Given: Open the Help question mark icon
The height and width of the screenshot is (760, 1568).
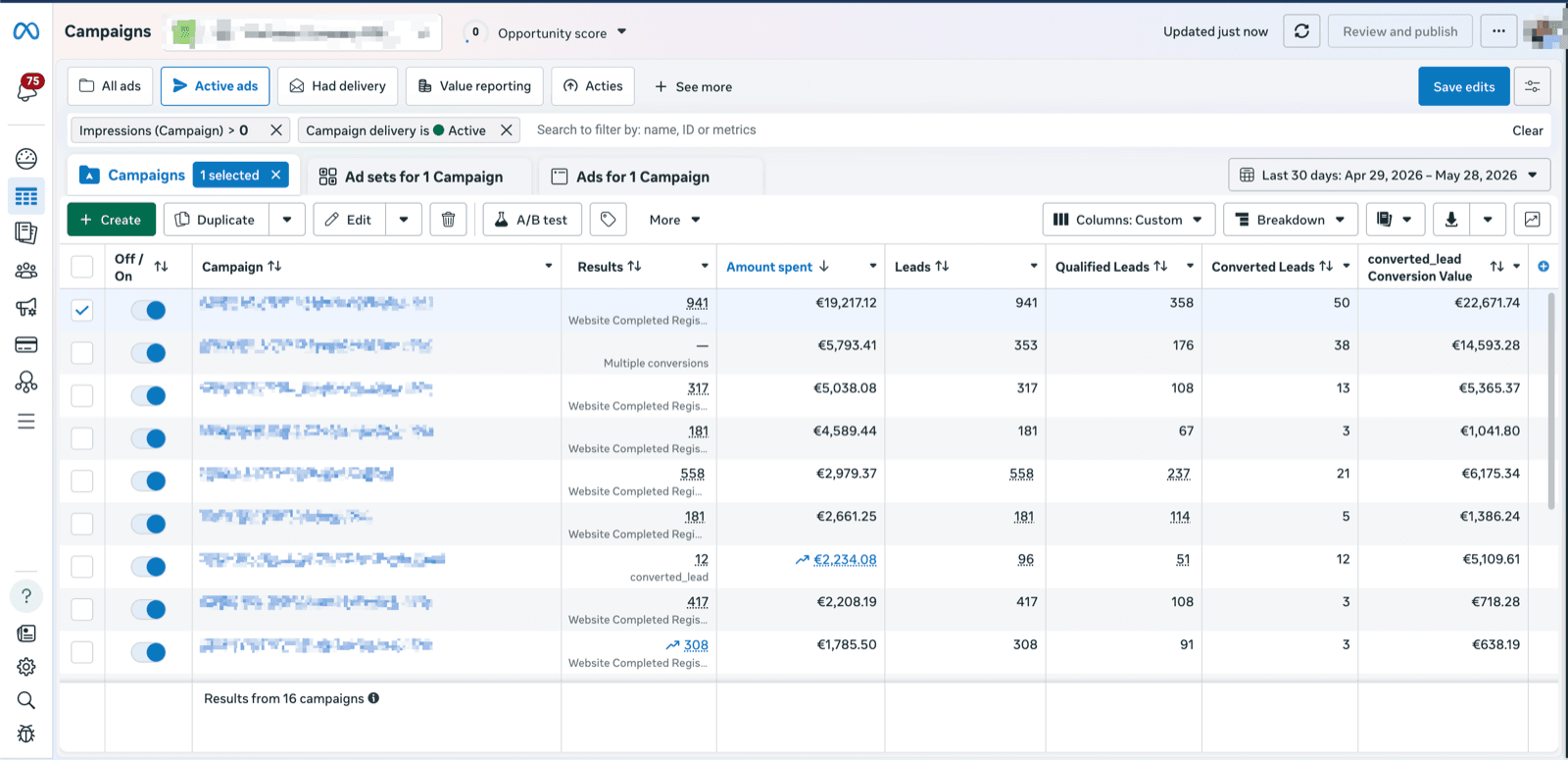Looking at the screenshot, I should click(26, 595).
